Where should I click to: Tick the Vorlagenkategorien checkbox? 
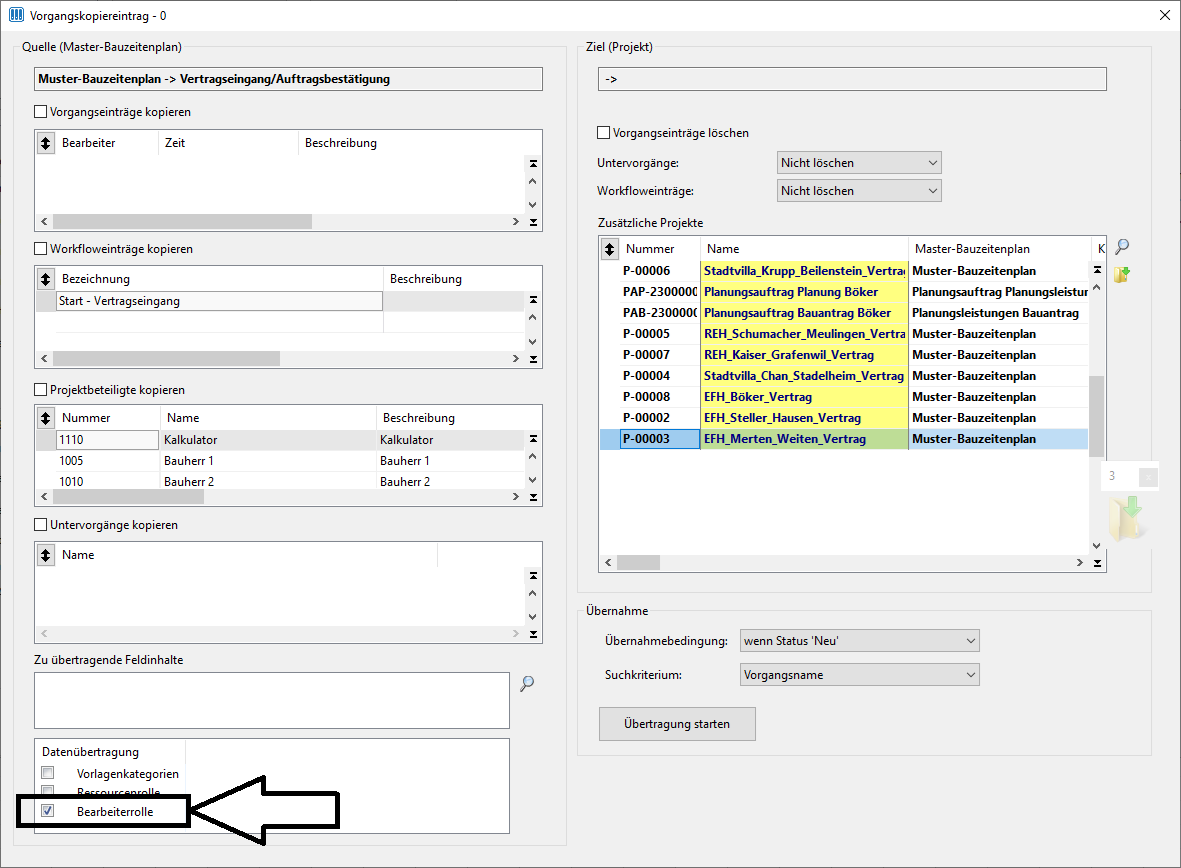pos(48,773)
